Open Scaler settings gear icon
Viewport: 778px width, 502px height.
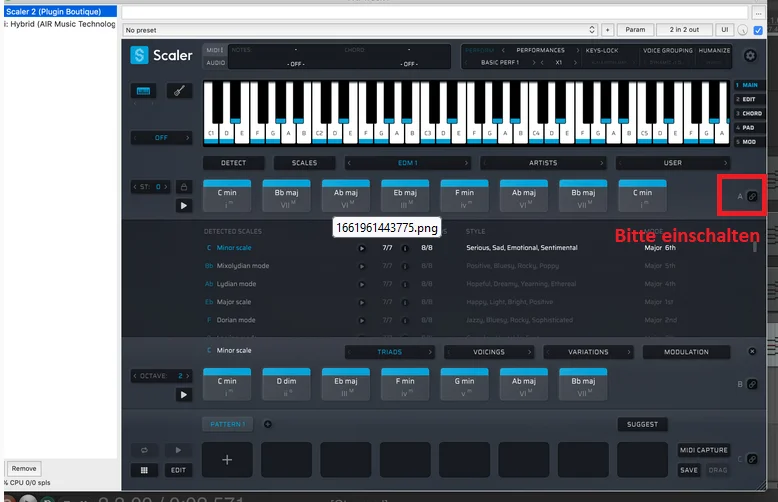point(750,56)
